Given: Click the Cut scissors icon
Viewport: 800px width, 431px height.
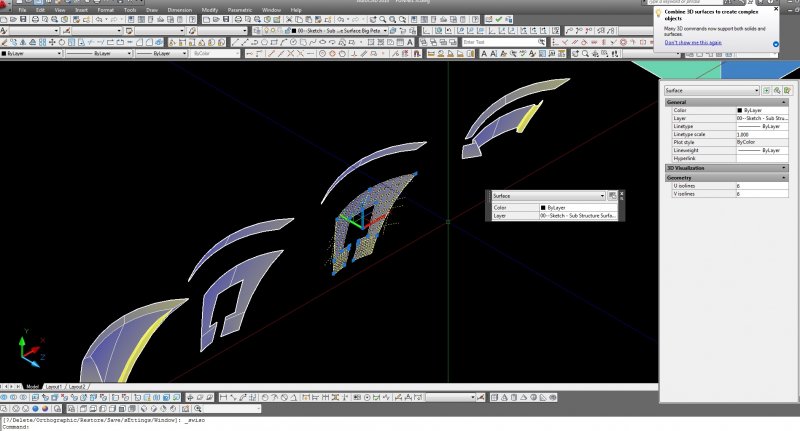Looking at the screenshot, I should (288, 19).
